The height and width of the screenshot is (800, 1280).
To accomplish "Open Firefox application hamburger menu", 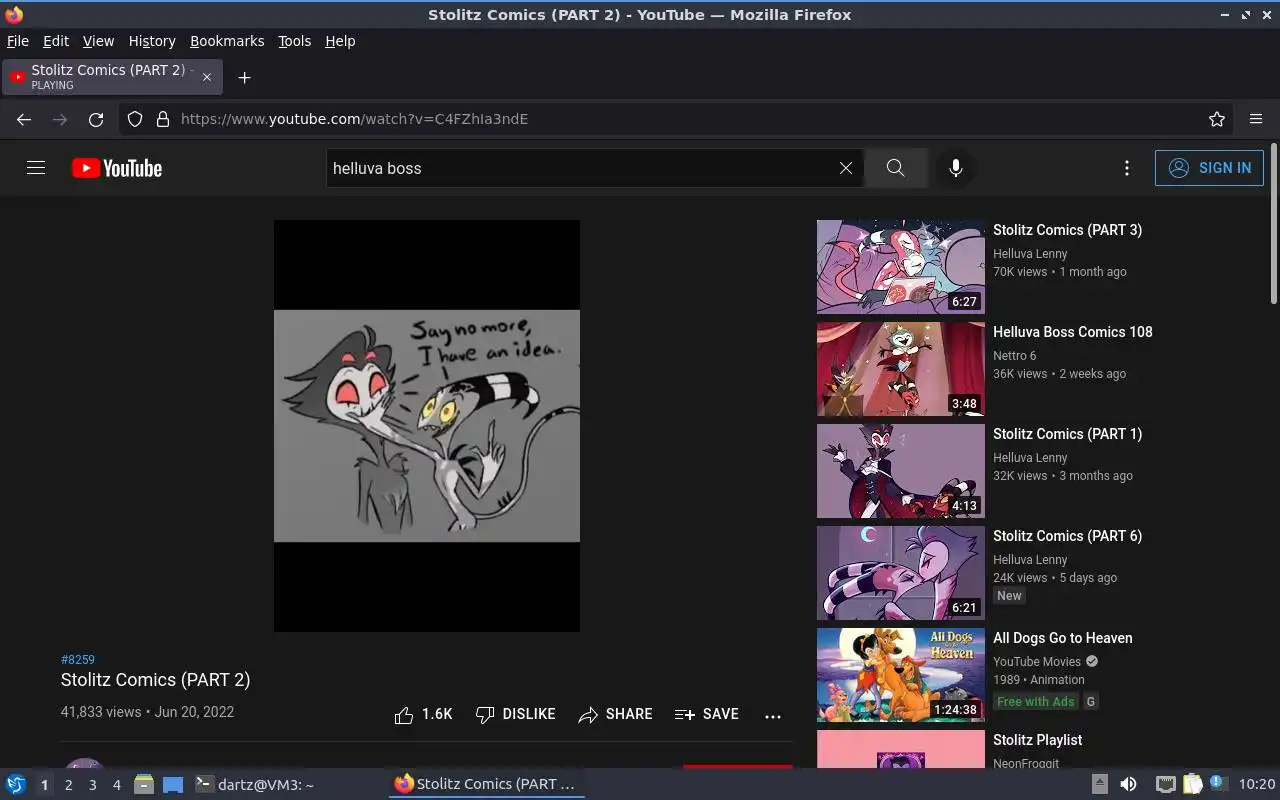I will click(1256, 119).
